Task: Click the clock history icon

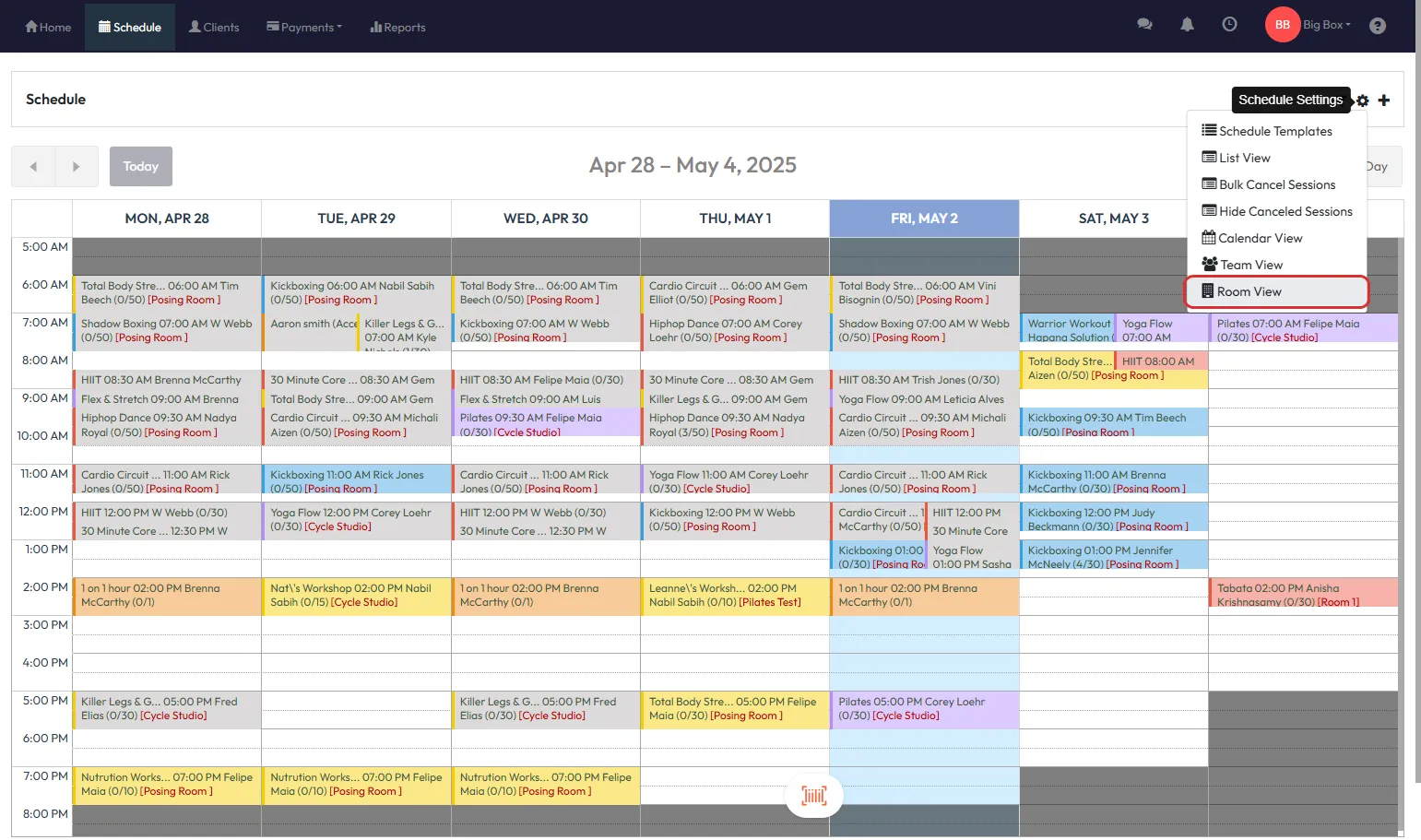Action: point(1229,25)
